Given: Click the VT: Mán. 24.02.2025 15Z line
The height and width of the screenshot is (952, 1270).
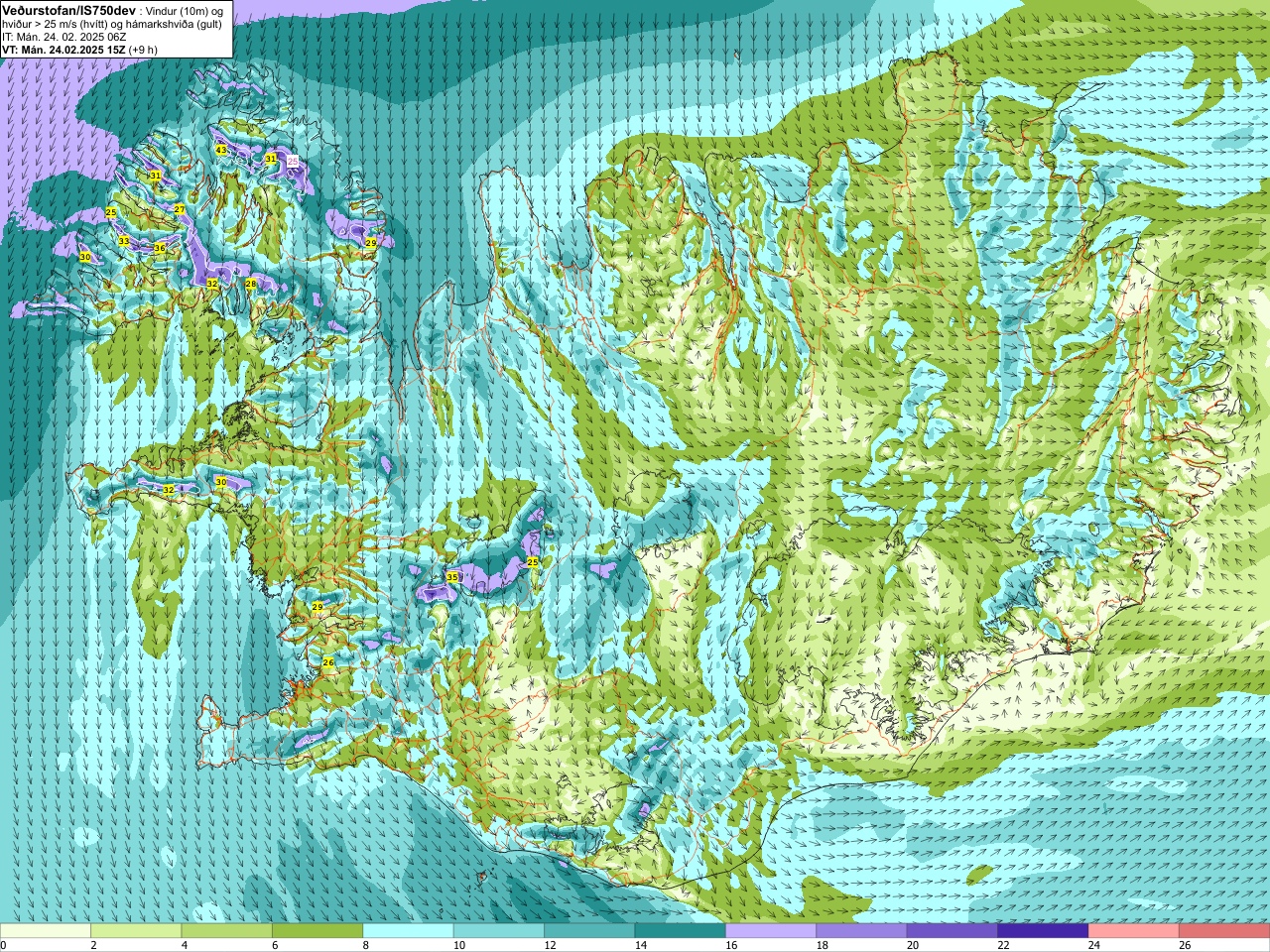Looking at the screenshot, I should [x=63, y=50].
